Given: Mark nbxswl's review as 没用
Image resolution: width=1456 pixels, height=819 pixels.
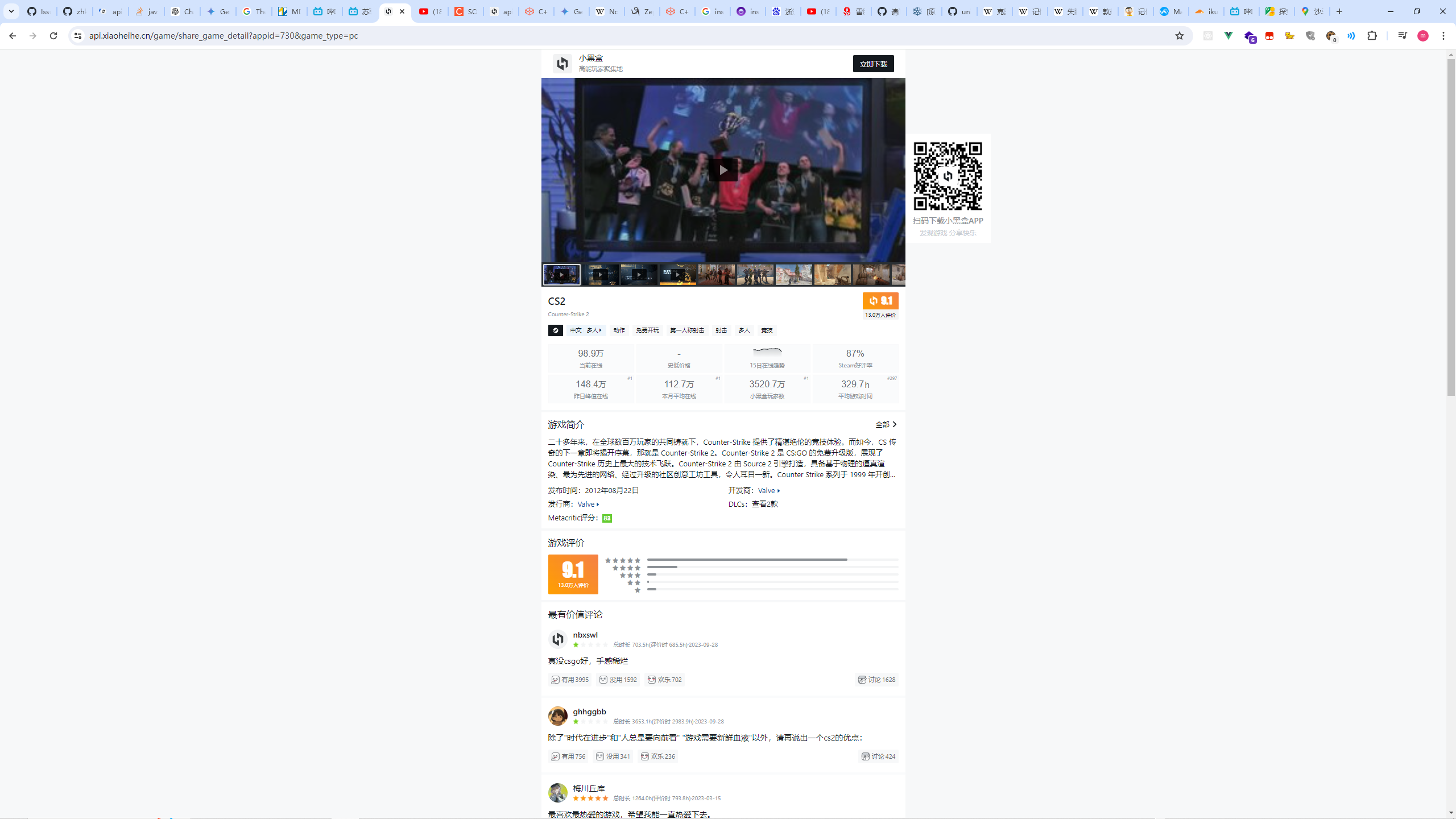Looking at the screenshot, I should coord(618,680).
